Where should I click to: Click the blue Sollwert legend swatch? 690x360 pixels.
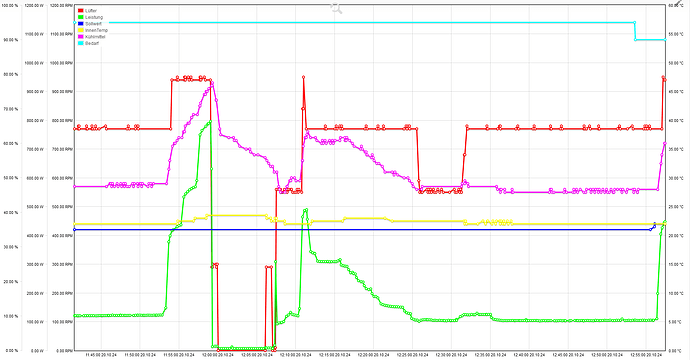[x=81, y=24]
